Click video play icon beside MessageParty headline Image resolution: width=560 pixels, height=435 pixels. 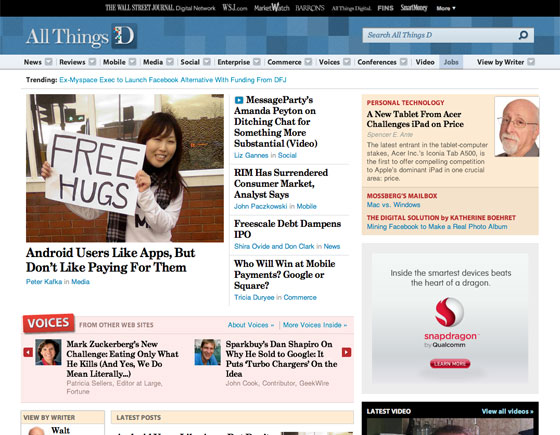(239, 100)
